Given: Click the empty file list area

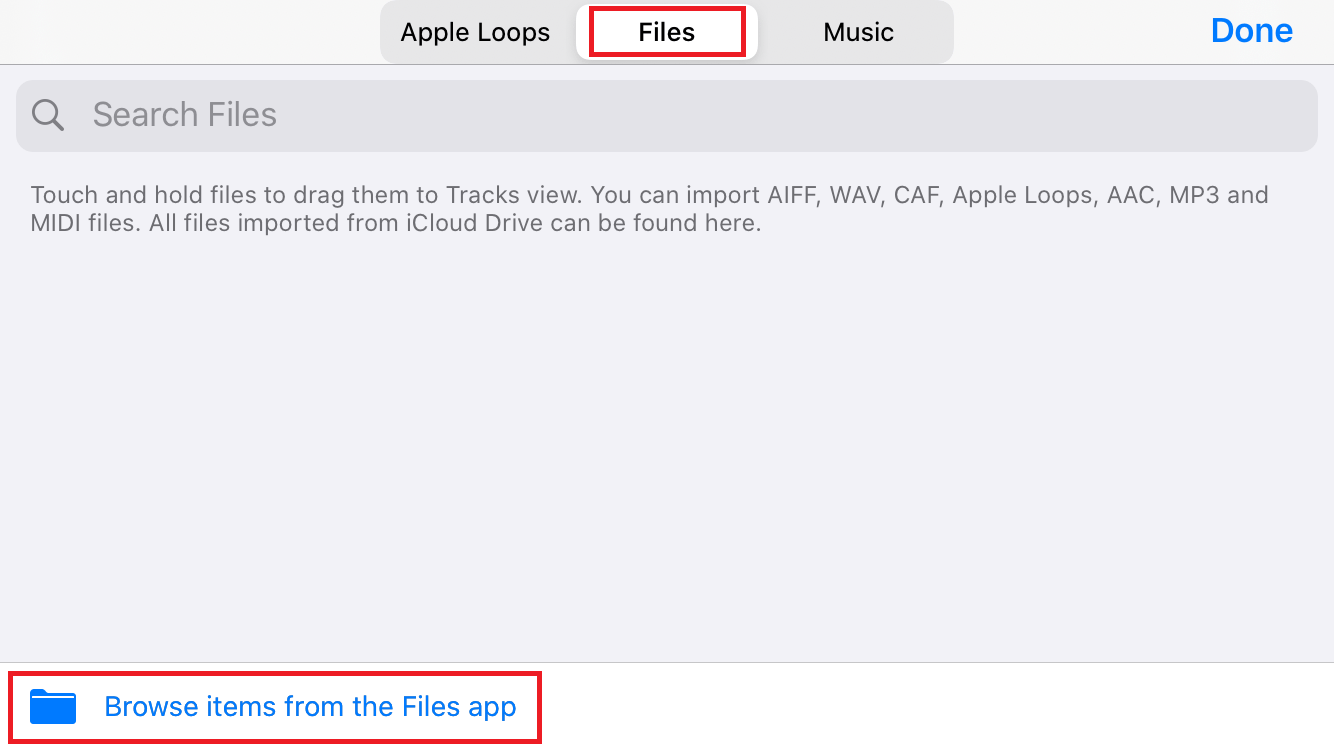Looking at the screenshot, I should coord(667,450).
